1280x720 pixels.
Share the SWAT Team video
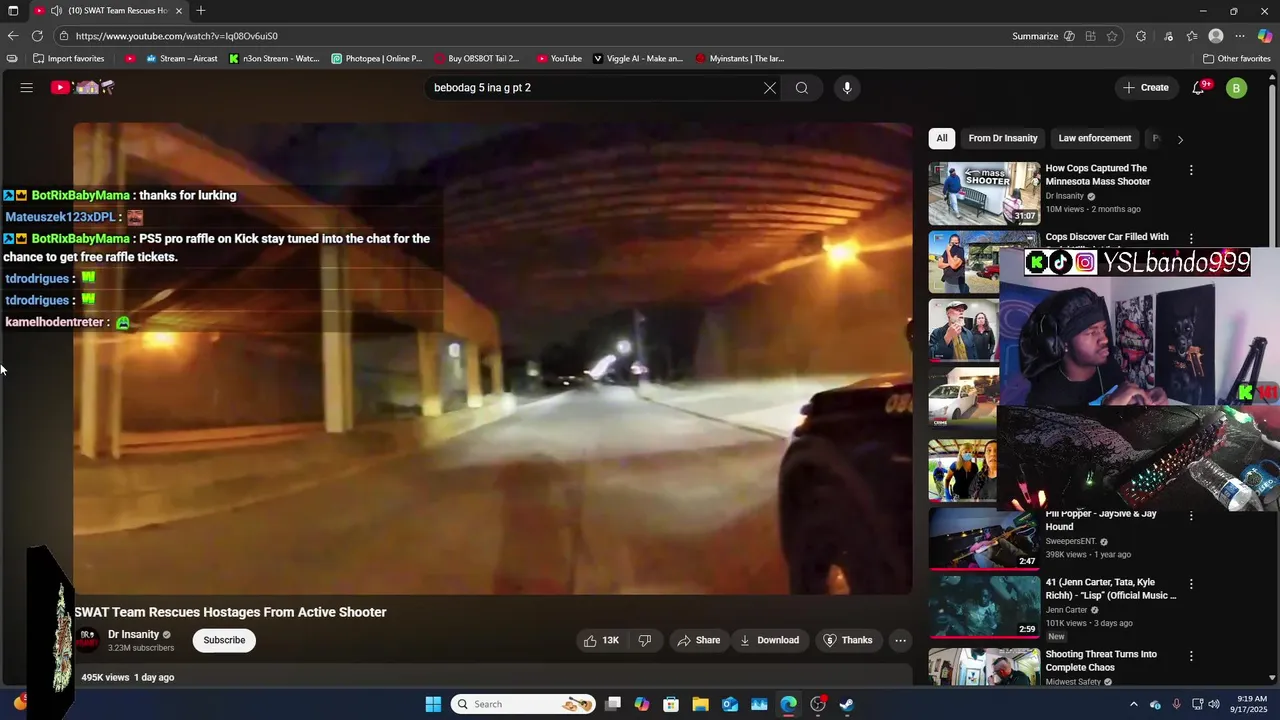pos(698,640)
